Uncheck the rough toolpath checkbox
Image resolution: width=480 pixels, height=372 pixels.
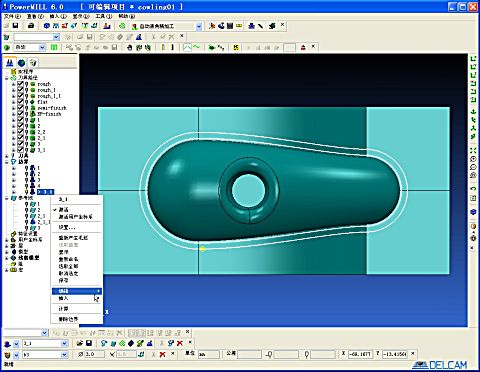pos(20,84)
